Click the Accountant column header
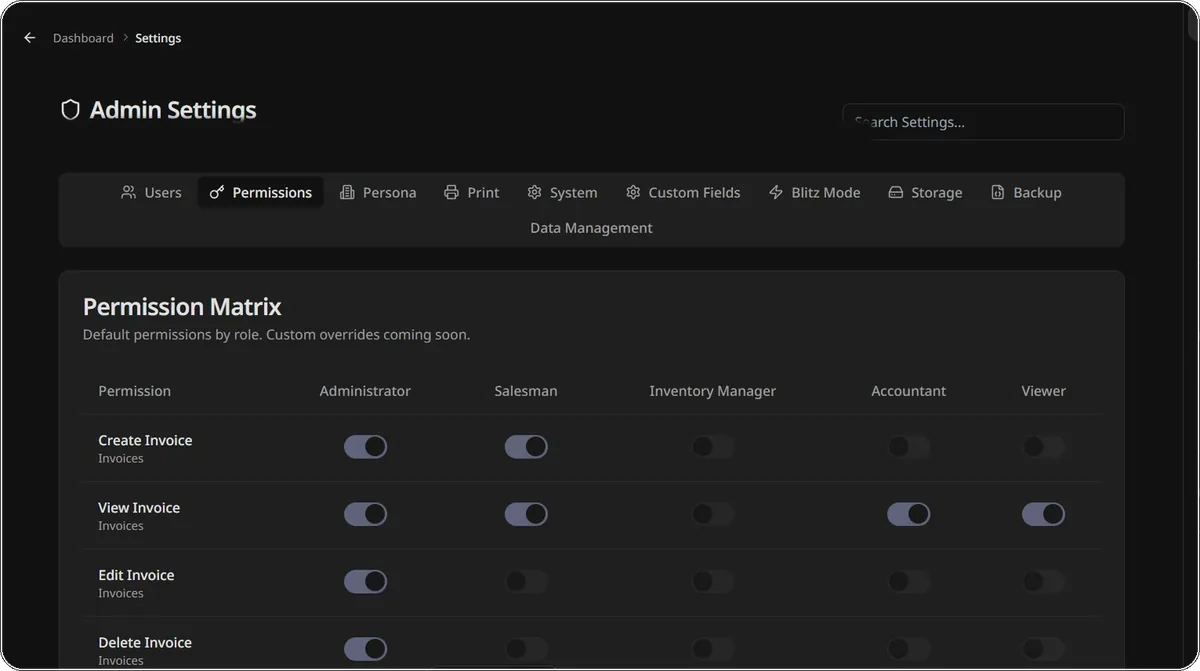 pos(909,391)
